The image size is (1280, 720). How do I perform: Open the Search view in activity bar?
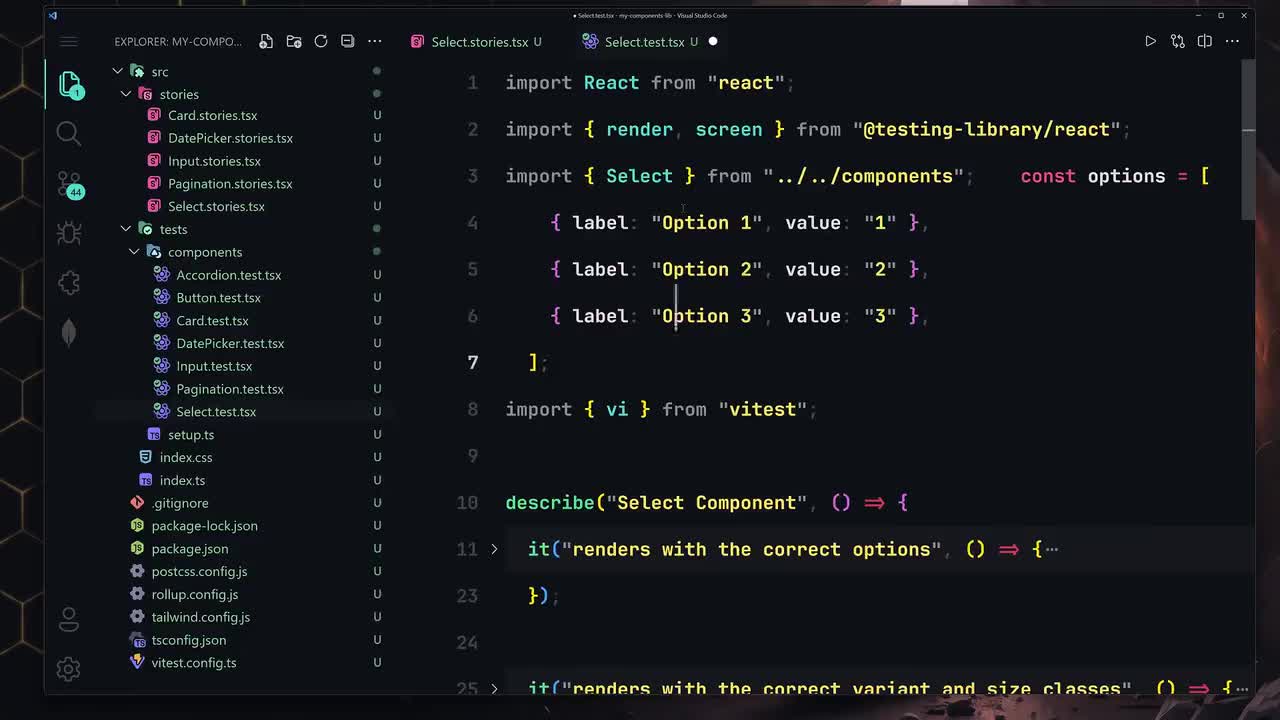68,133
